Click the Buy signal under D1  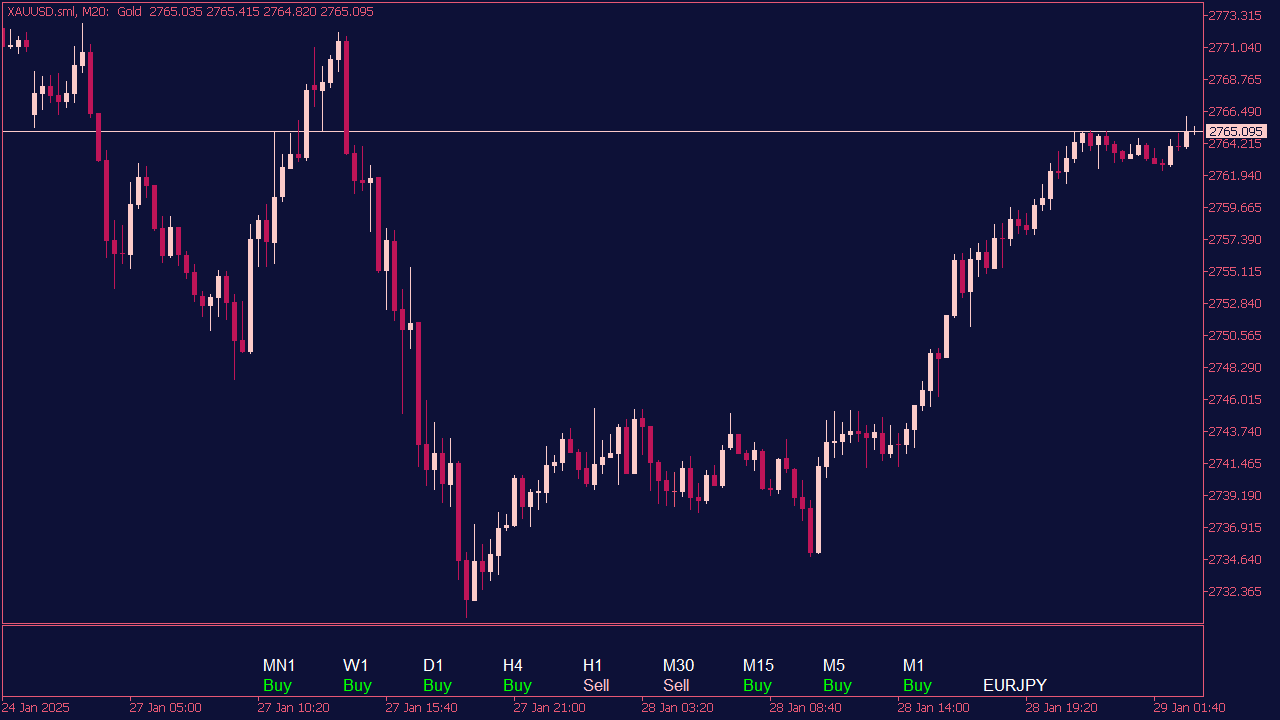pos(437,685)
